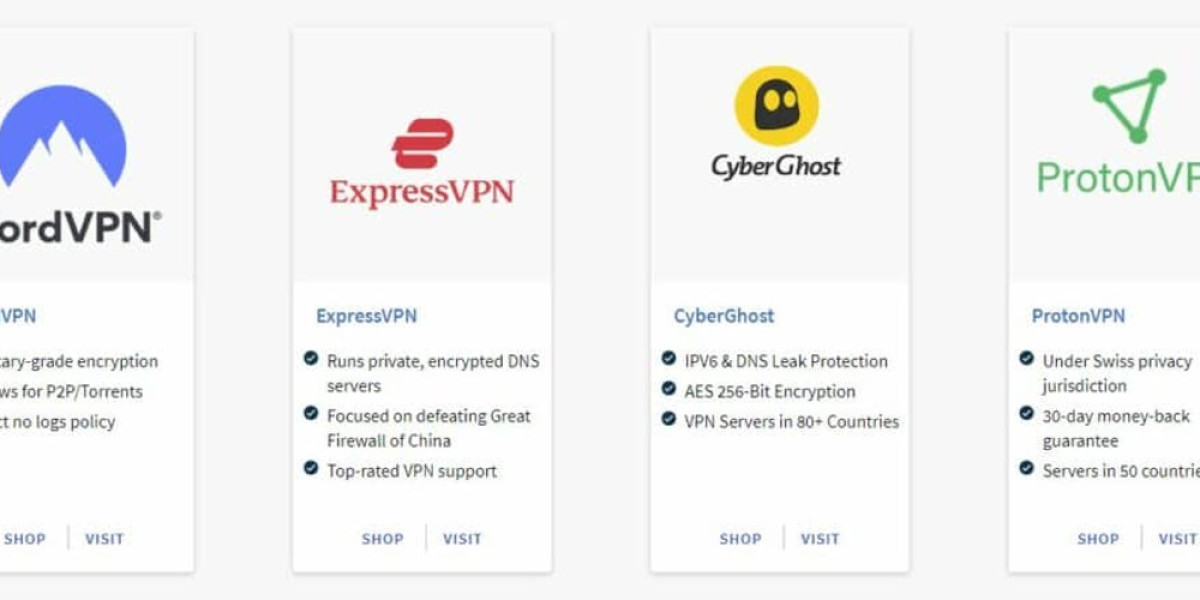Open the ProtonVPN title link

coord(1078,316)
